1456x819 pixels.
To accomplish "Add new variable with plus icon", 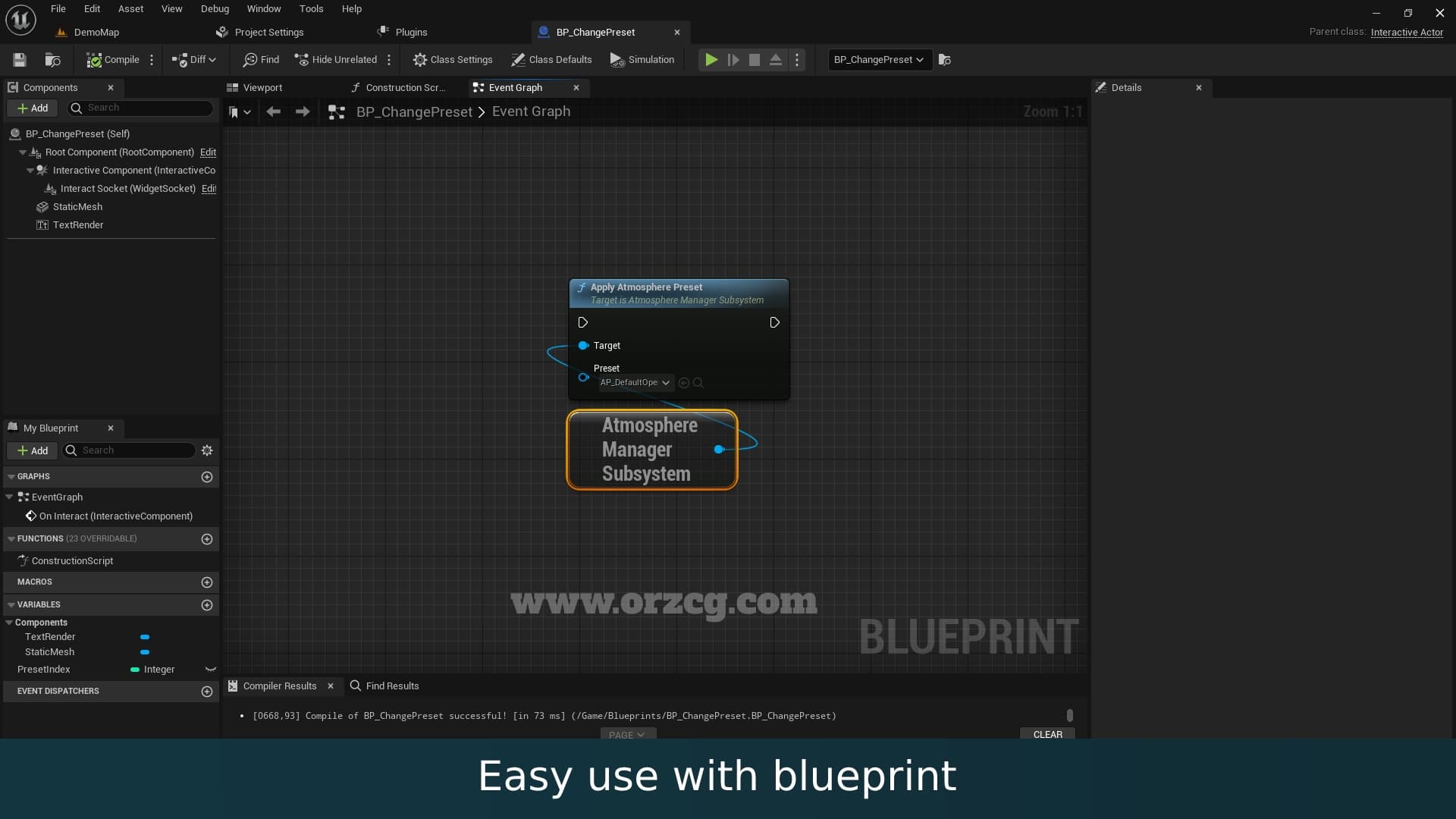I will [207, 605].
